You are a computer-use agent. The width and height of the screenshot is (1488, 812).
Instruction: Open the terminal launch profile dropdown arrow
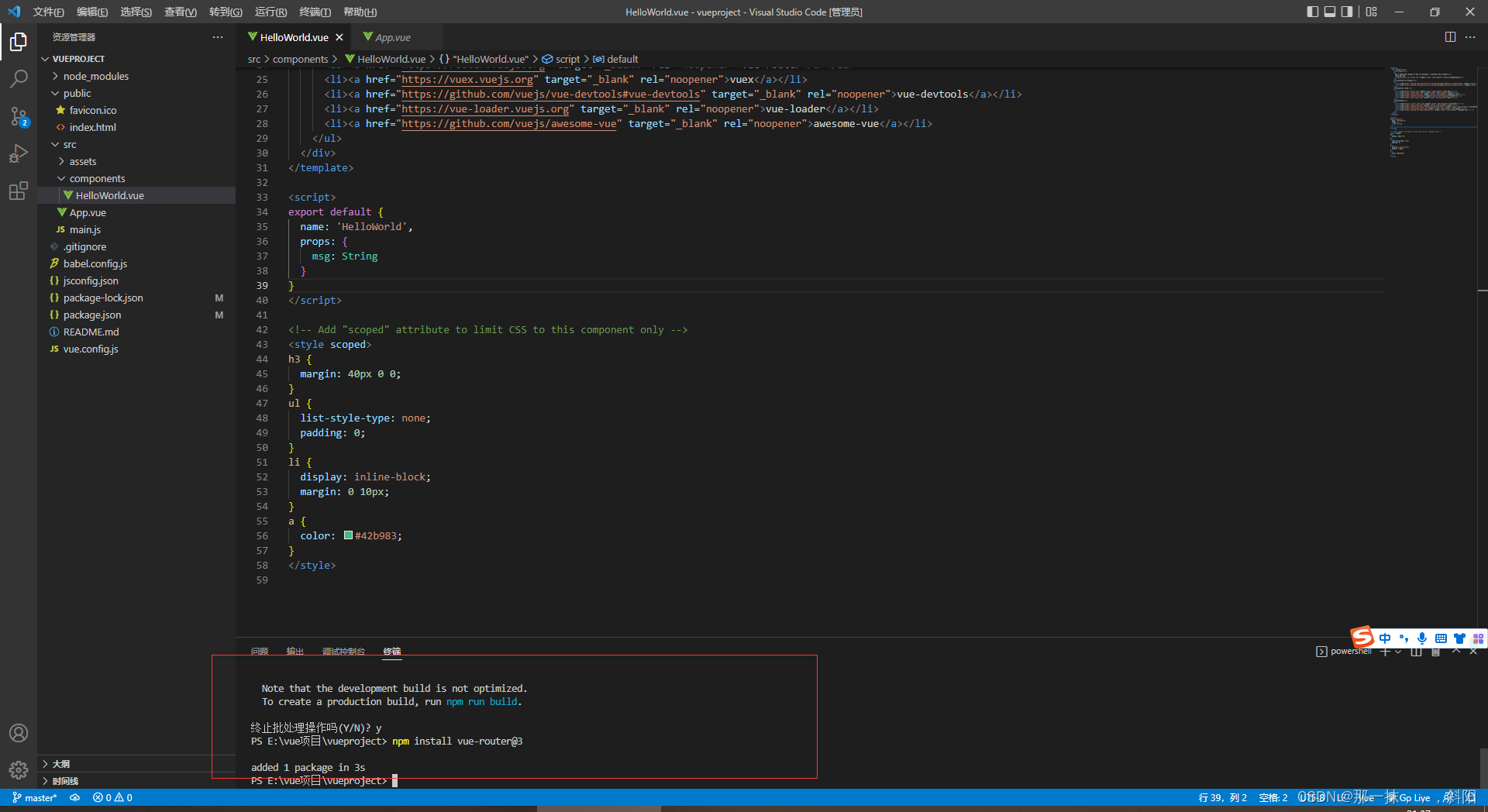tap(1398, 652)
